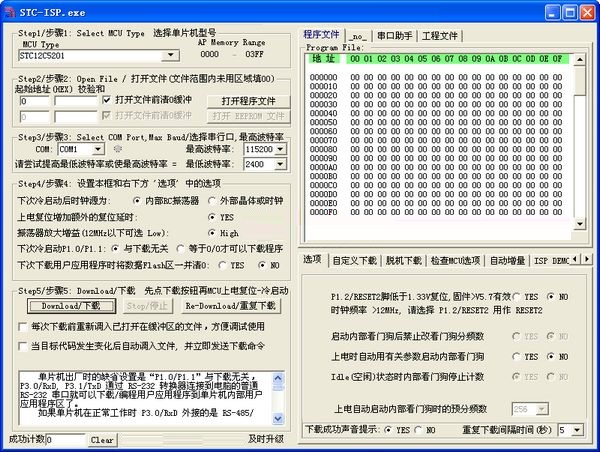Switch to the 自动增量 tab
600x452 pixels.
[x=507, y=261]
